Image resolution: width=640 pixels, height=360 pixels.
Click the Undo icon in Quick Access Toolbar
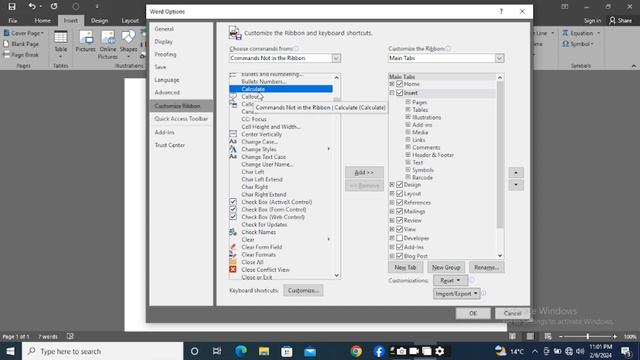32,7
